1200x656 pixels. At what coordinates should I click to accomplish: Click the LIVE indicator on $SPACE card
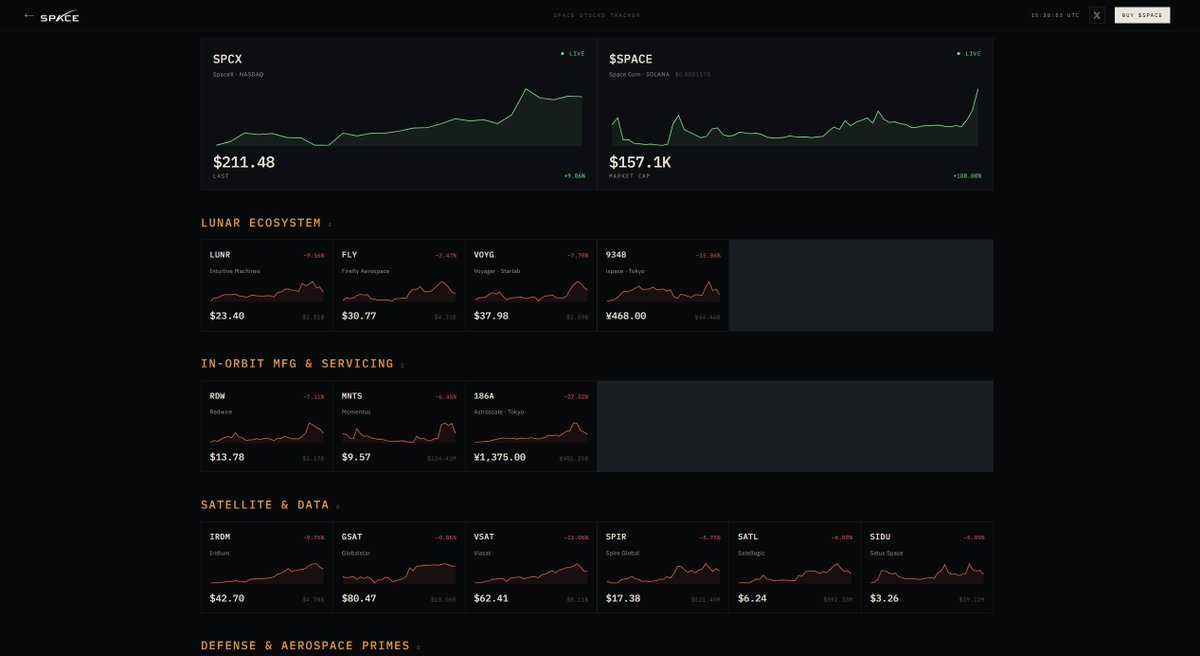coord(969,53)
